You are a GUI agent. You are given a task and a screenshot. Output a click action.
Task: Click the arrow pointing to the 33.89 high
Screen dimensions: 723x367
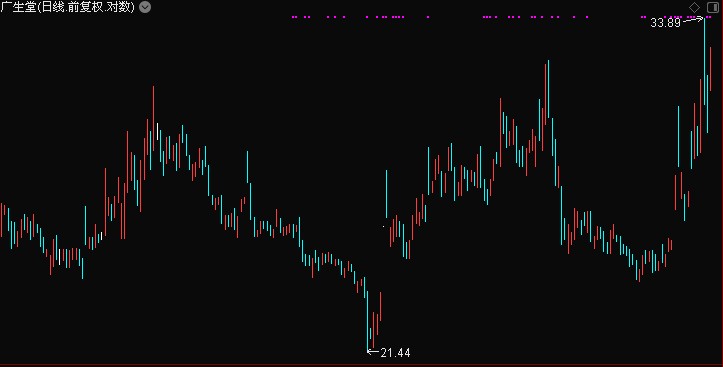(693, 20)
